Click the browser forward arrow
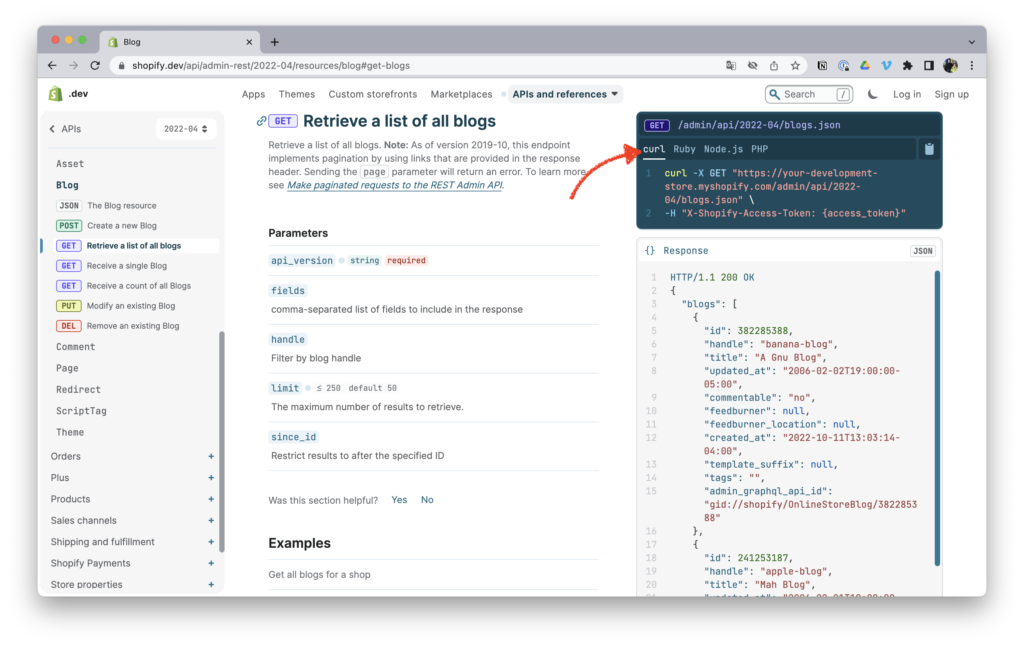The width and height of the screenshot is (1024, 646). (74, 65)
